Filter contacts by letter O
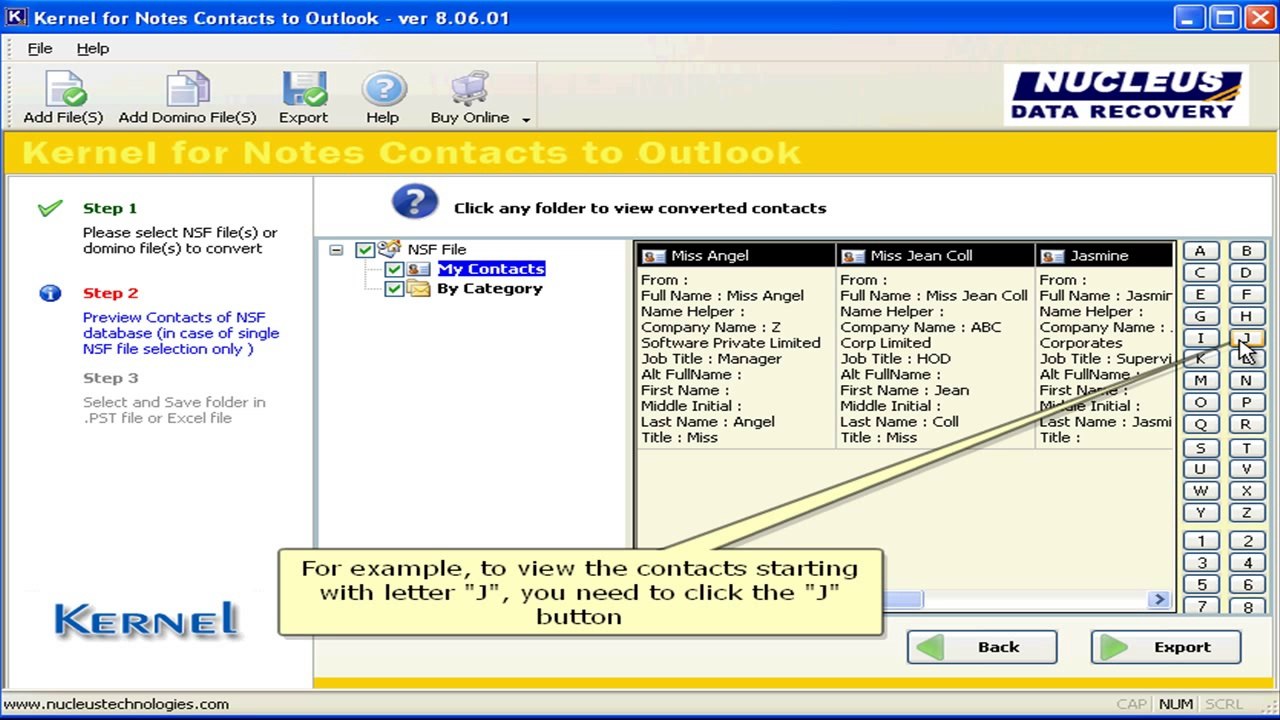Viewport: 1280px width, 720px height. [x=1200, y=403]
